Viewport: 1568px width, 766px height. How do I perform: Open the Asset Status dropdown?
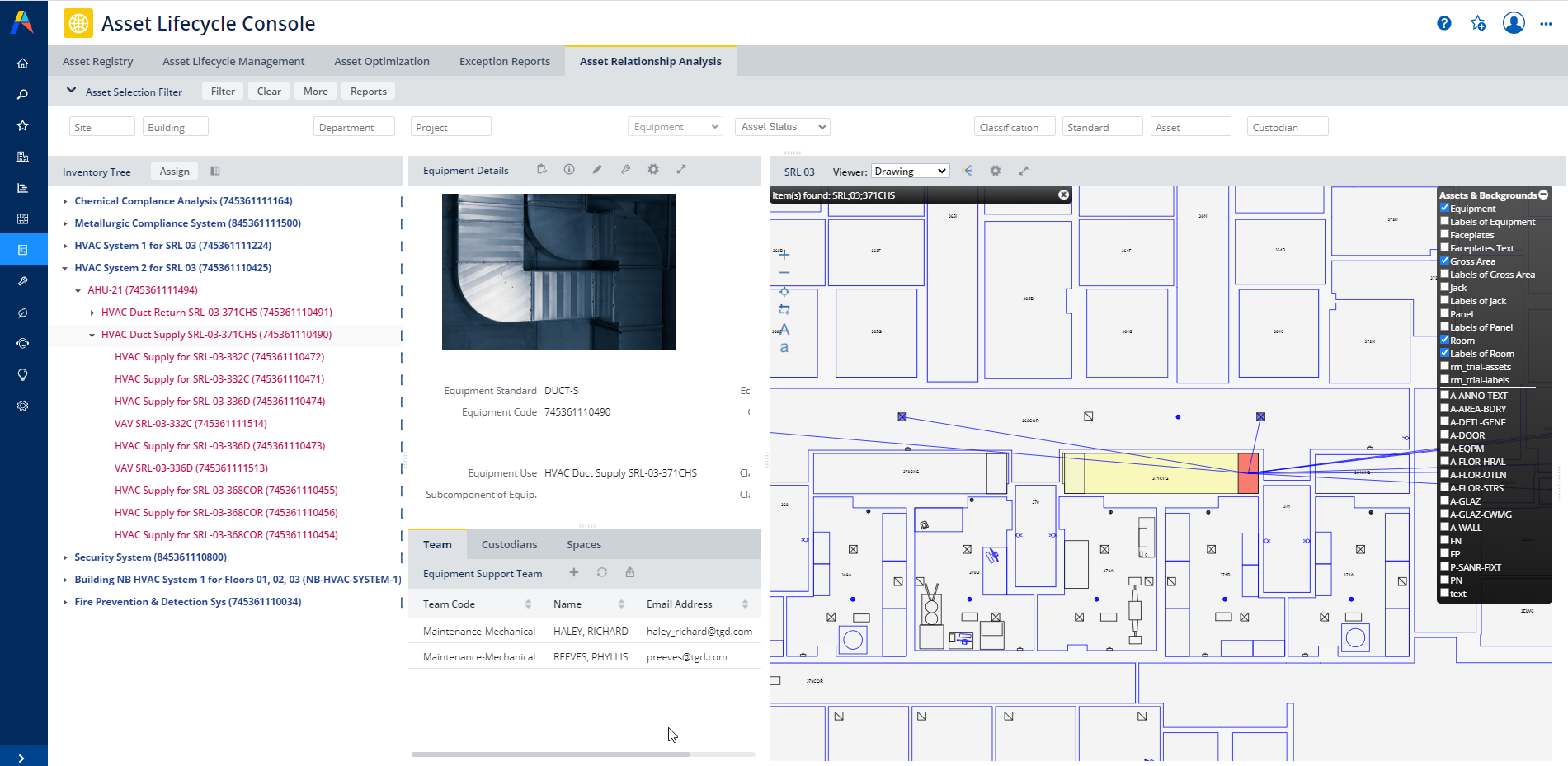coord(782,127)
